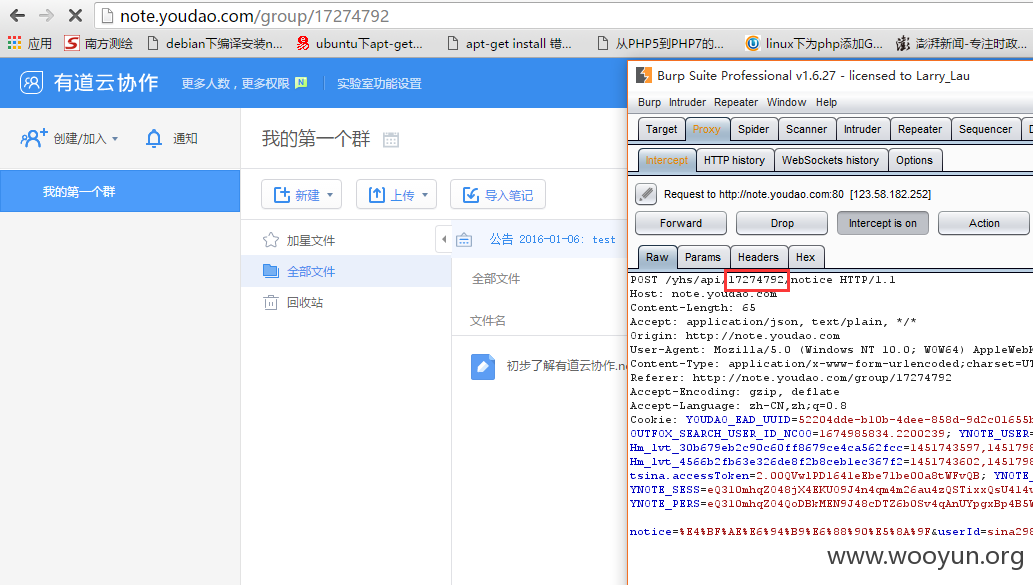Click the 导入笔记 button
Viewport: 1033px width, 585px height.
pos(498,194)
